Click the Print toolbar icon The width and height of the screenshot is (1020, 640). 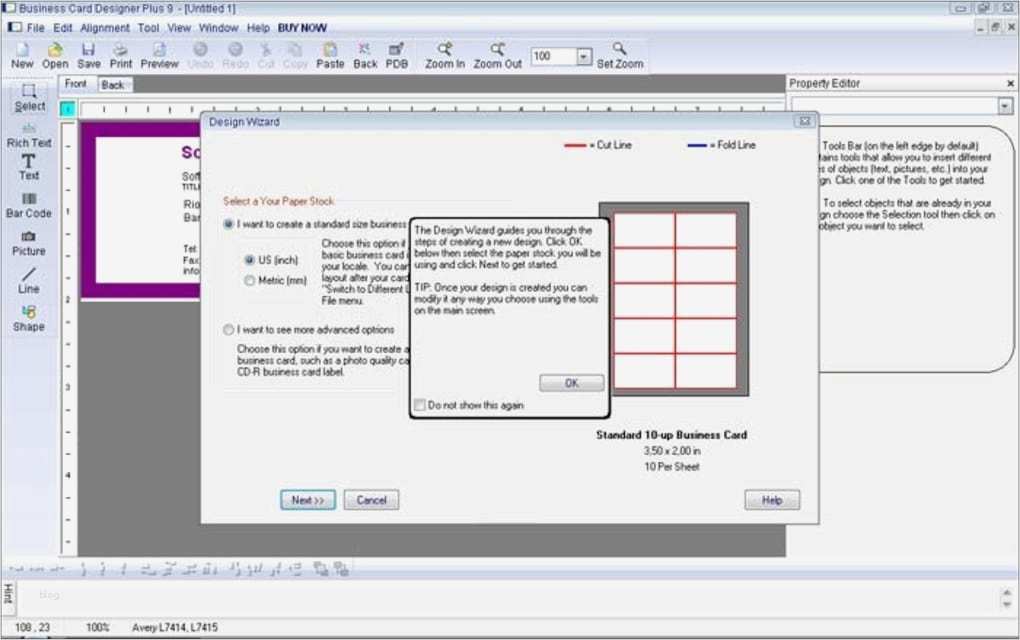pos(121,55)
